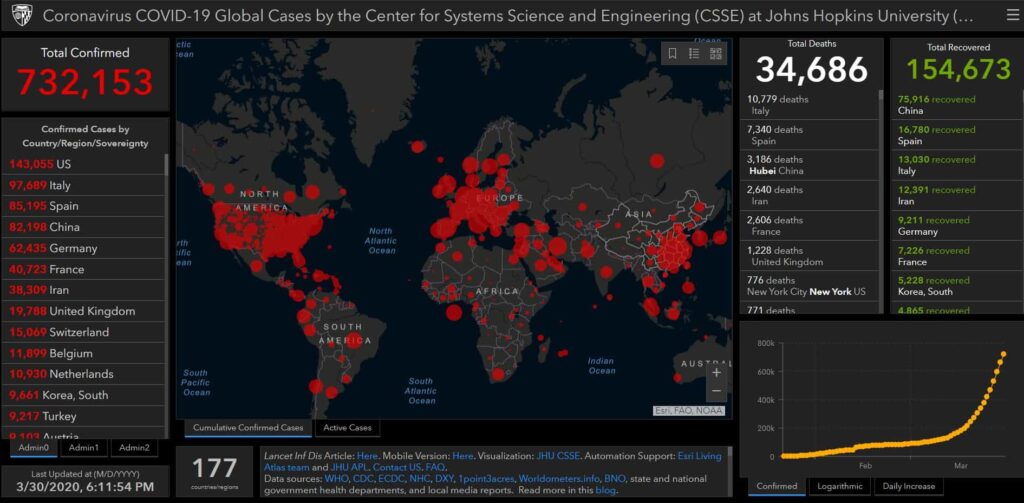Viewport: 1024px width, 503px height.
Task: Switch the country list to Admin1
Action: pos(83,447)
